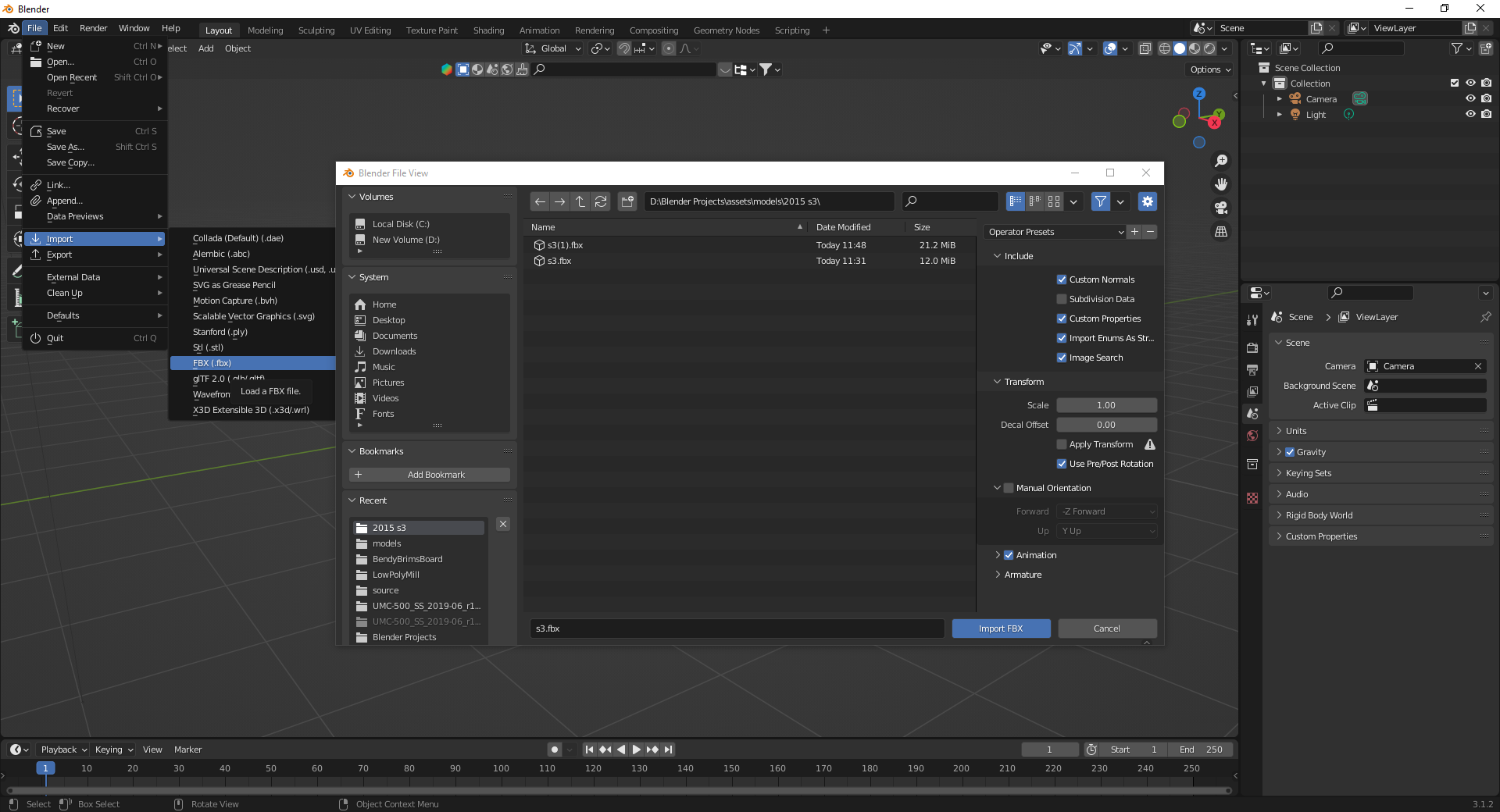This screenshot has height=812, width=1500.
Task: Select rendered viewport shading mode
Action: [1209, 48]
